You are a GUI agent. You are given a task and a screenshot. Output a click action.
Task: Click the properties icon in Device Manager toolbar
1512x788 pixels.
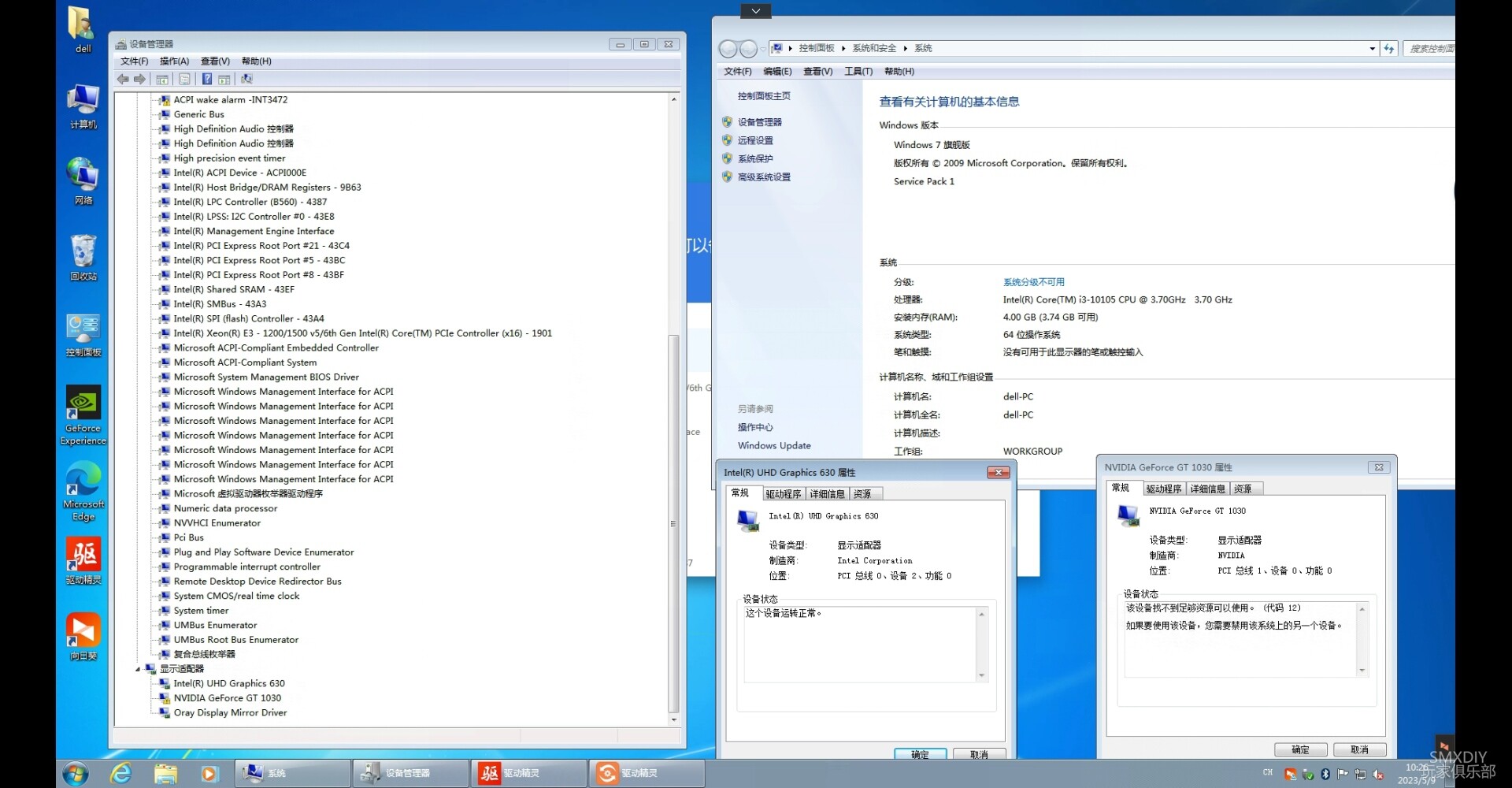click(184, 79)
